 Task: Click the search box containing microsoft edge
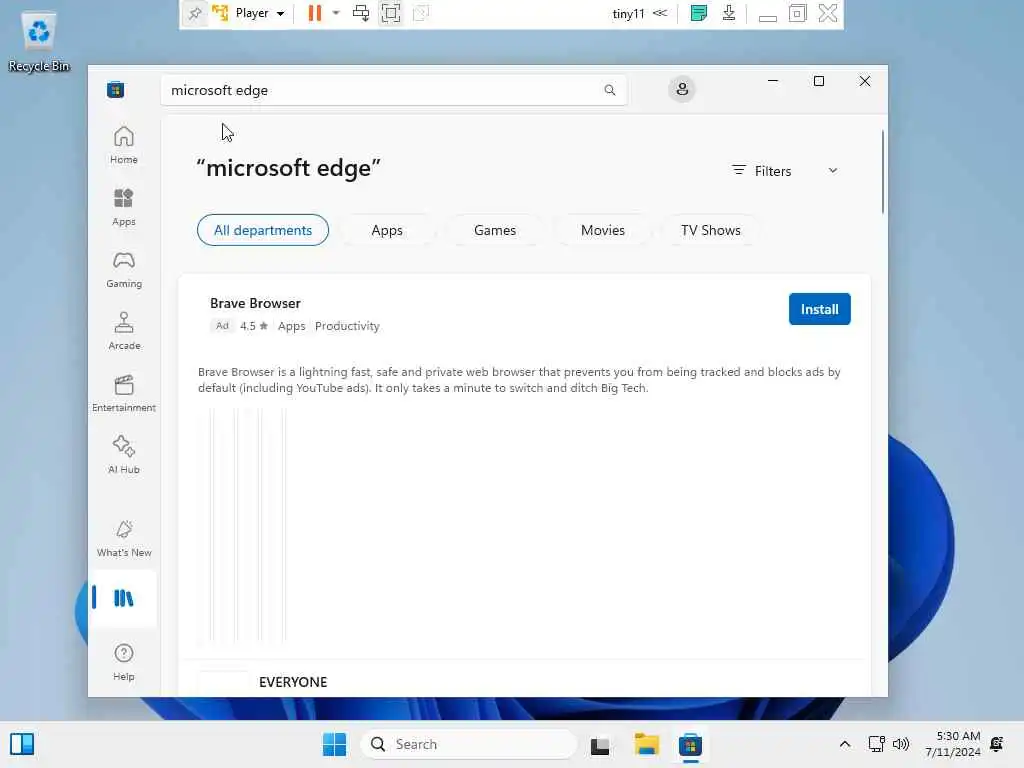(x=394, y=90)
